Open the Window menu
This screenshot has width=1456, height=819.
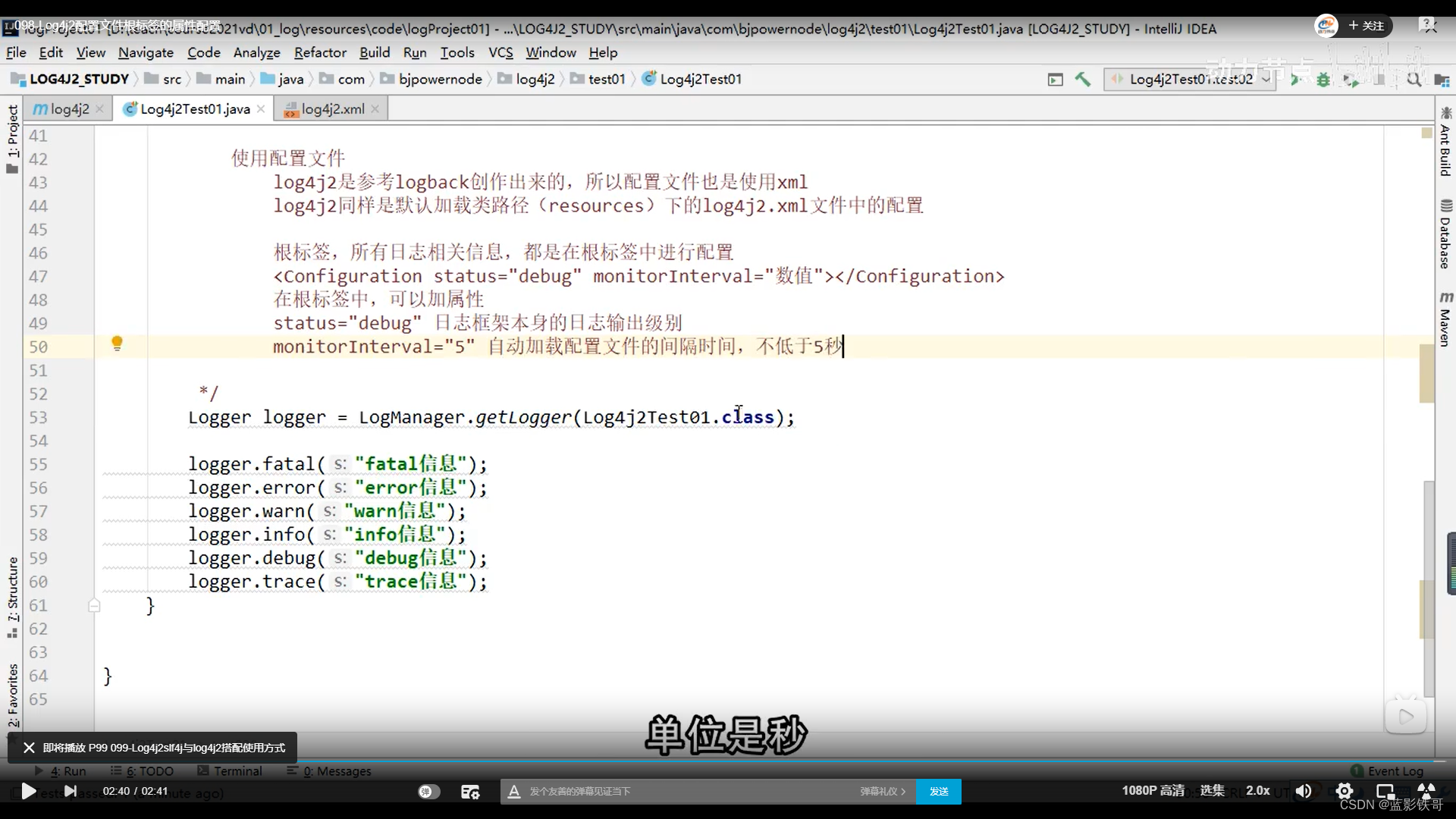(551, 52)
